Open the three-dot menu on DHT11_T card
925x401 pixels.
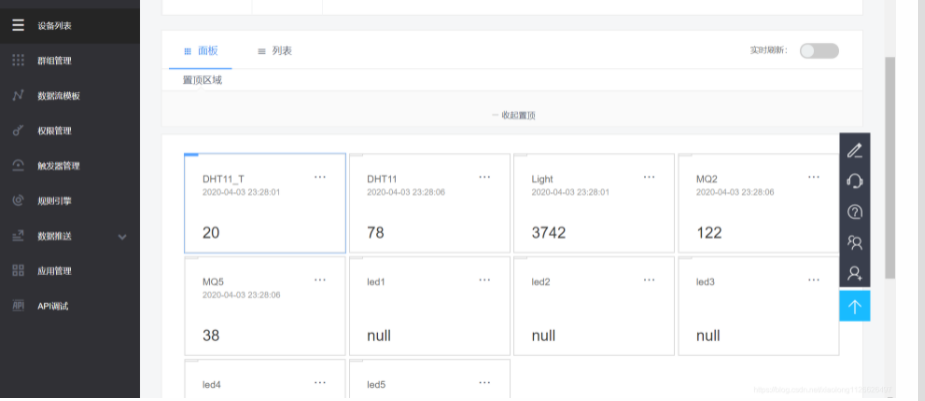320,177
